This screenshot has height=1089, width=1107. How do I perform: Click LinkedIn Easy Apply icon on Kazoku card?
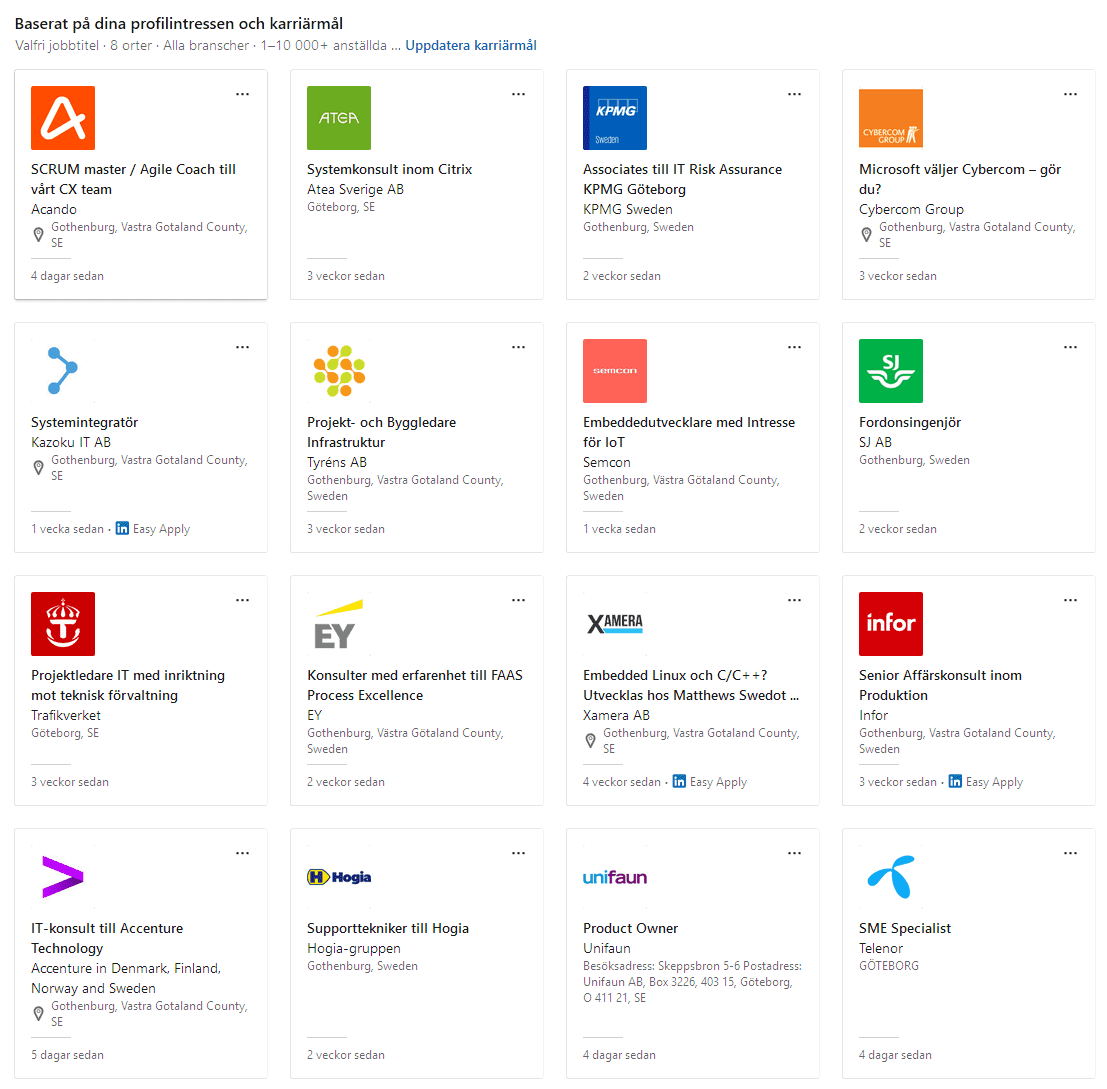(122, 528)
